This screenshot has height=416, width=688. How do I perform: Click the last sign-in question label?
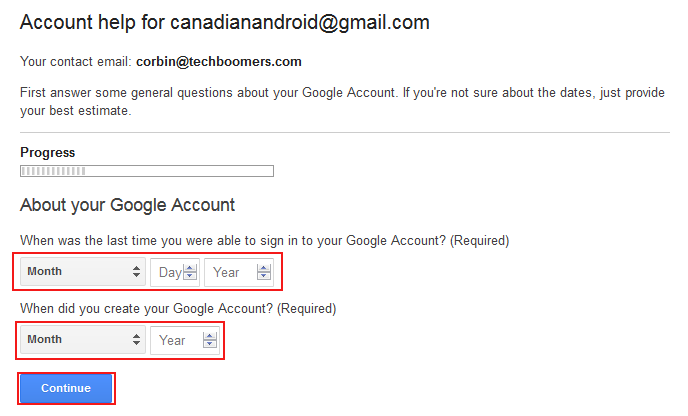[x=265, y=241]
